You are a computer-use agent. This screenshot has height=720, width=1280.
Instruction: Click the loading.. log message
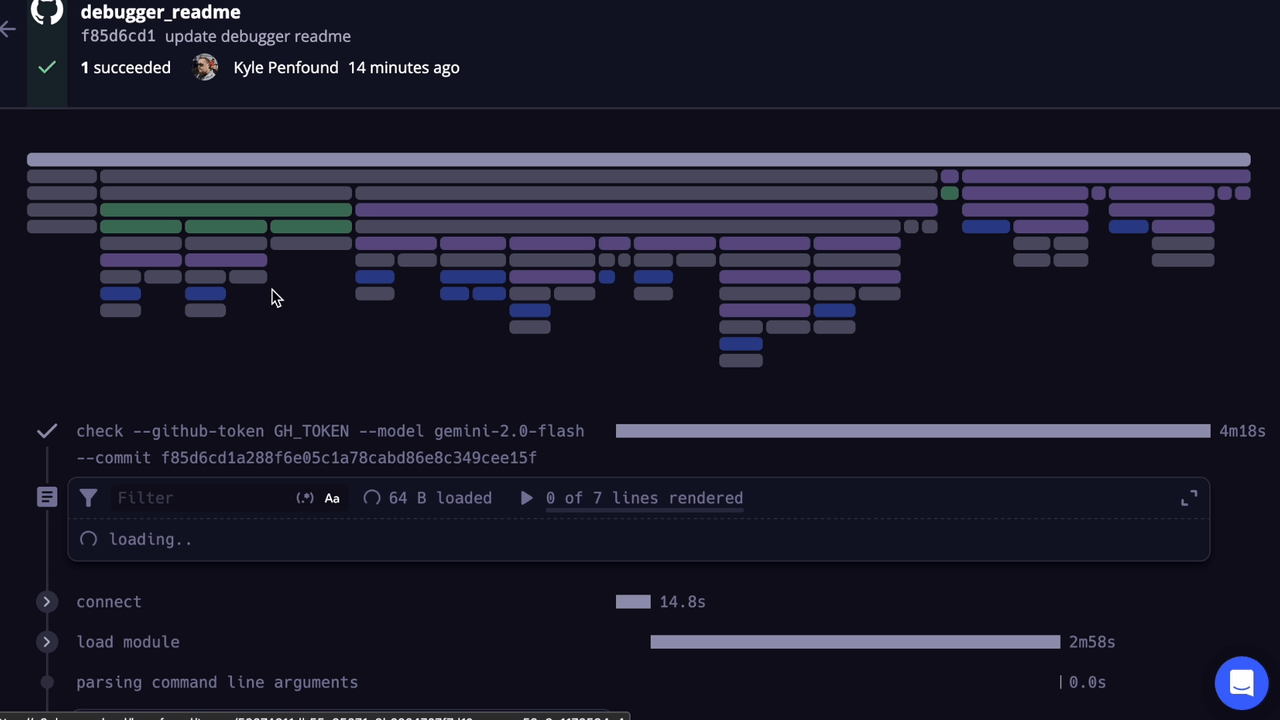pyautogui.click(x=150, y=539)
